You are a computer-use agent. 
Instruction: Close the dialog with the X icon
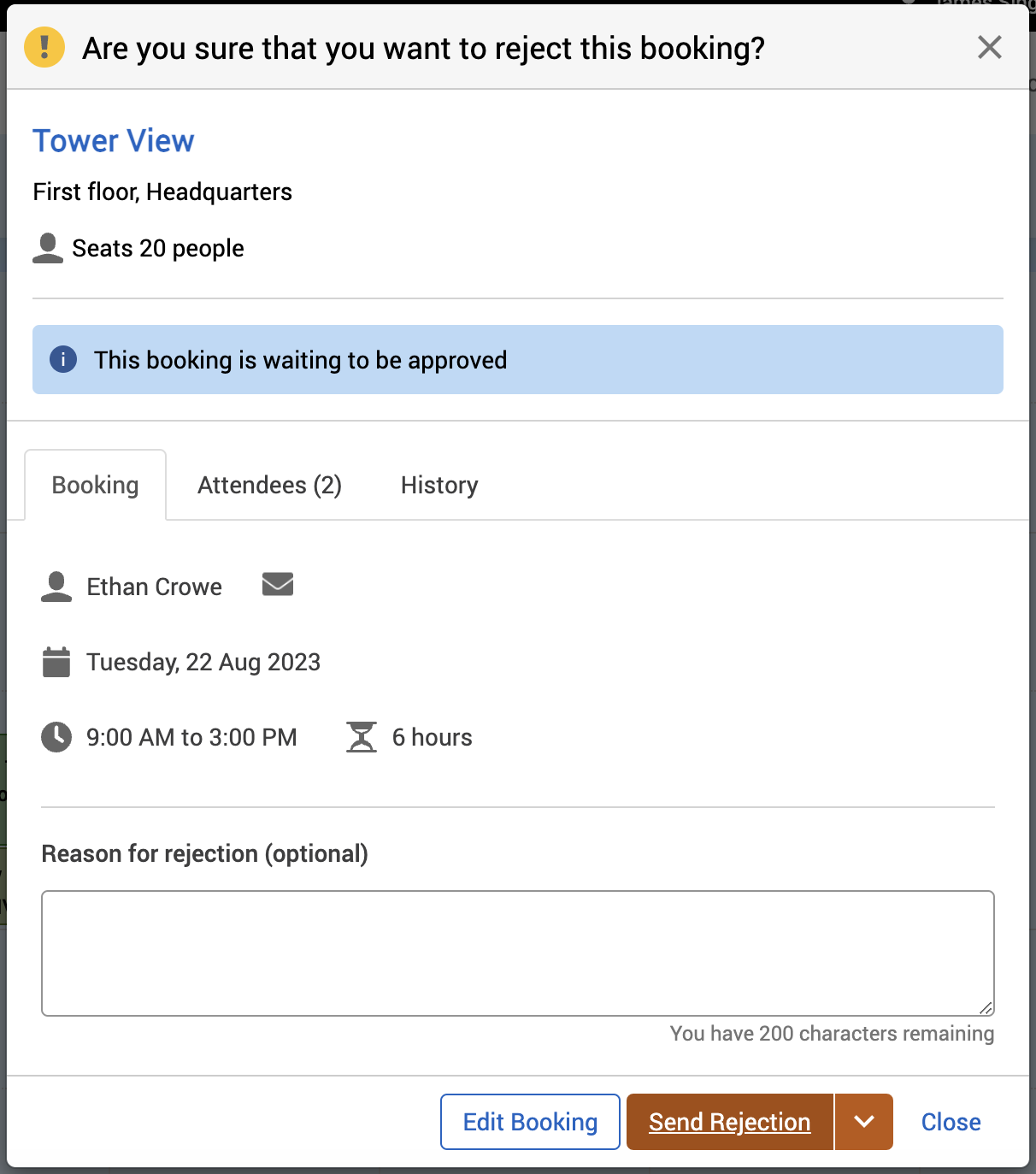coord(989,48)
